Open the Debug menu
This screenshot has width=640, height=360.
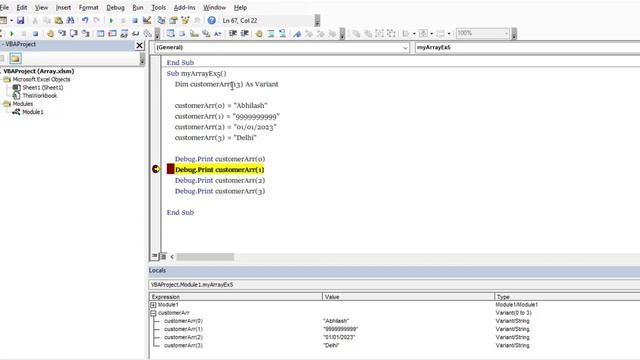coord(116,7)
